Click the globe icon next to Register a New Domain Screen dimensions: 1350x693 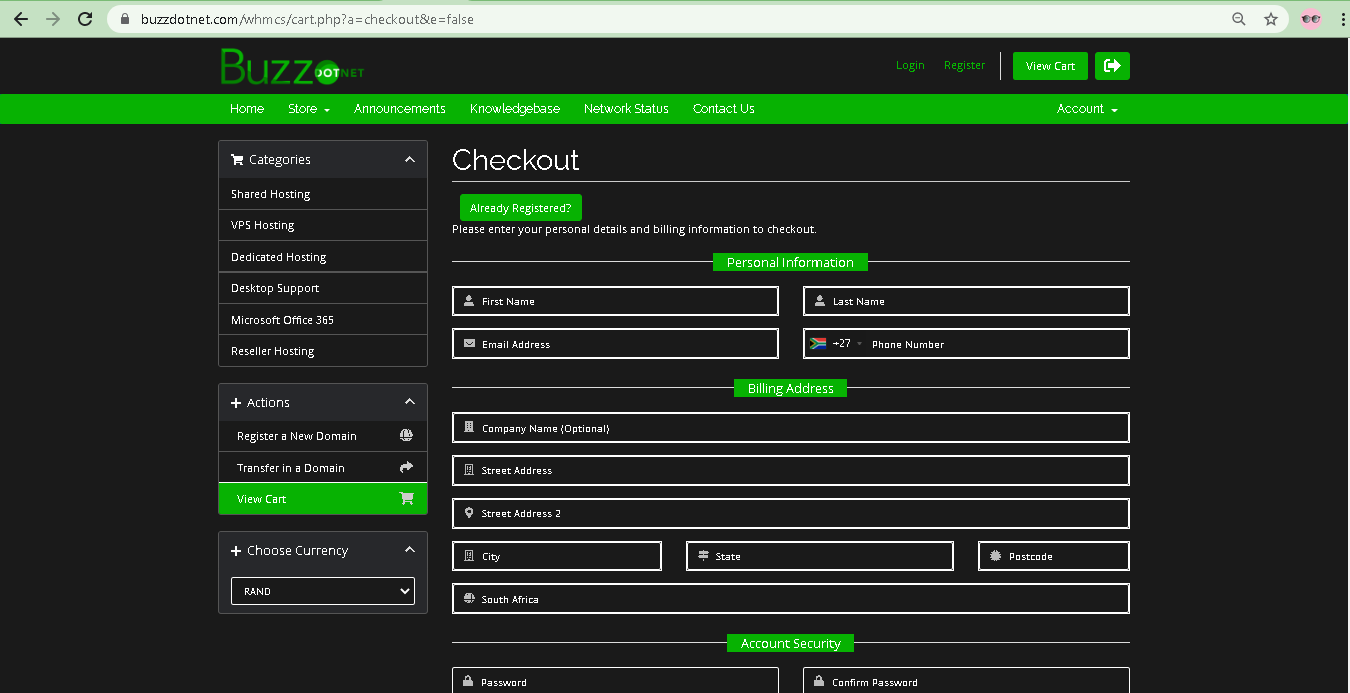coord(406,436)
